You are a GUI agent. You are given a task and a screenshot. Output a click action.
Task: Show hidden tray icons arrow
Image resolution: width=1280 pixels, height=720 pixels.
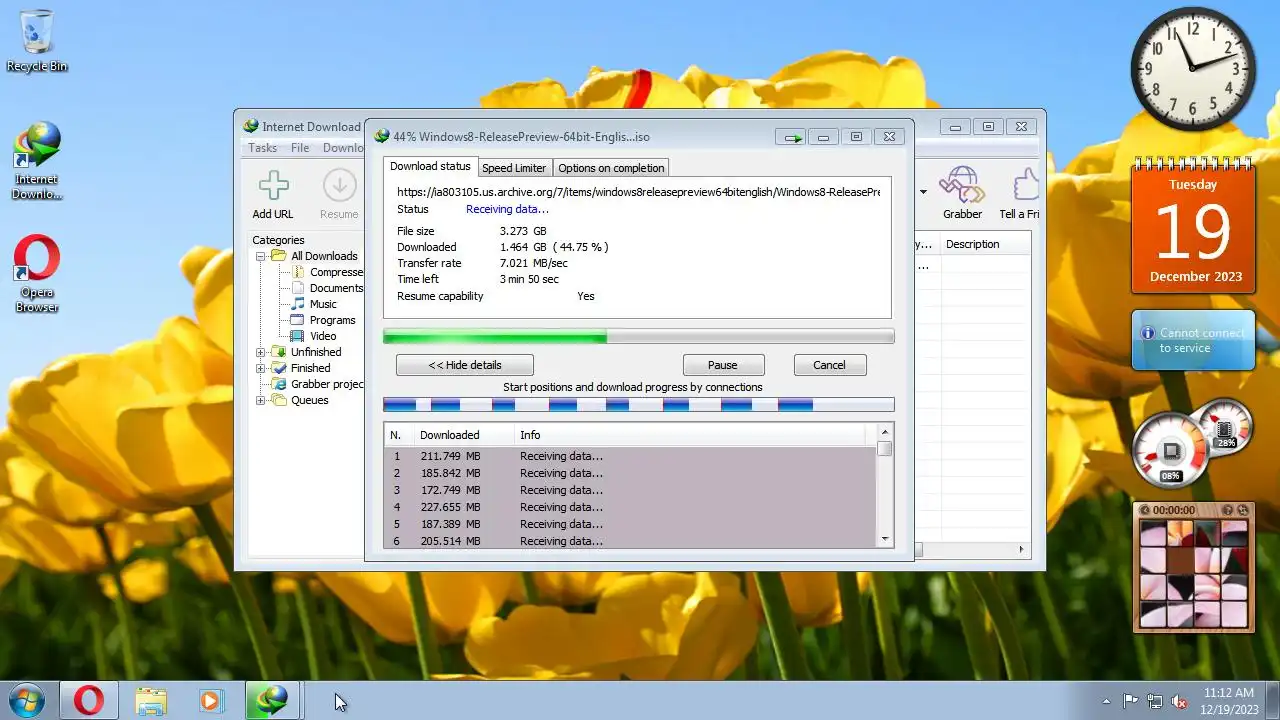[x=1106, y=701]
